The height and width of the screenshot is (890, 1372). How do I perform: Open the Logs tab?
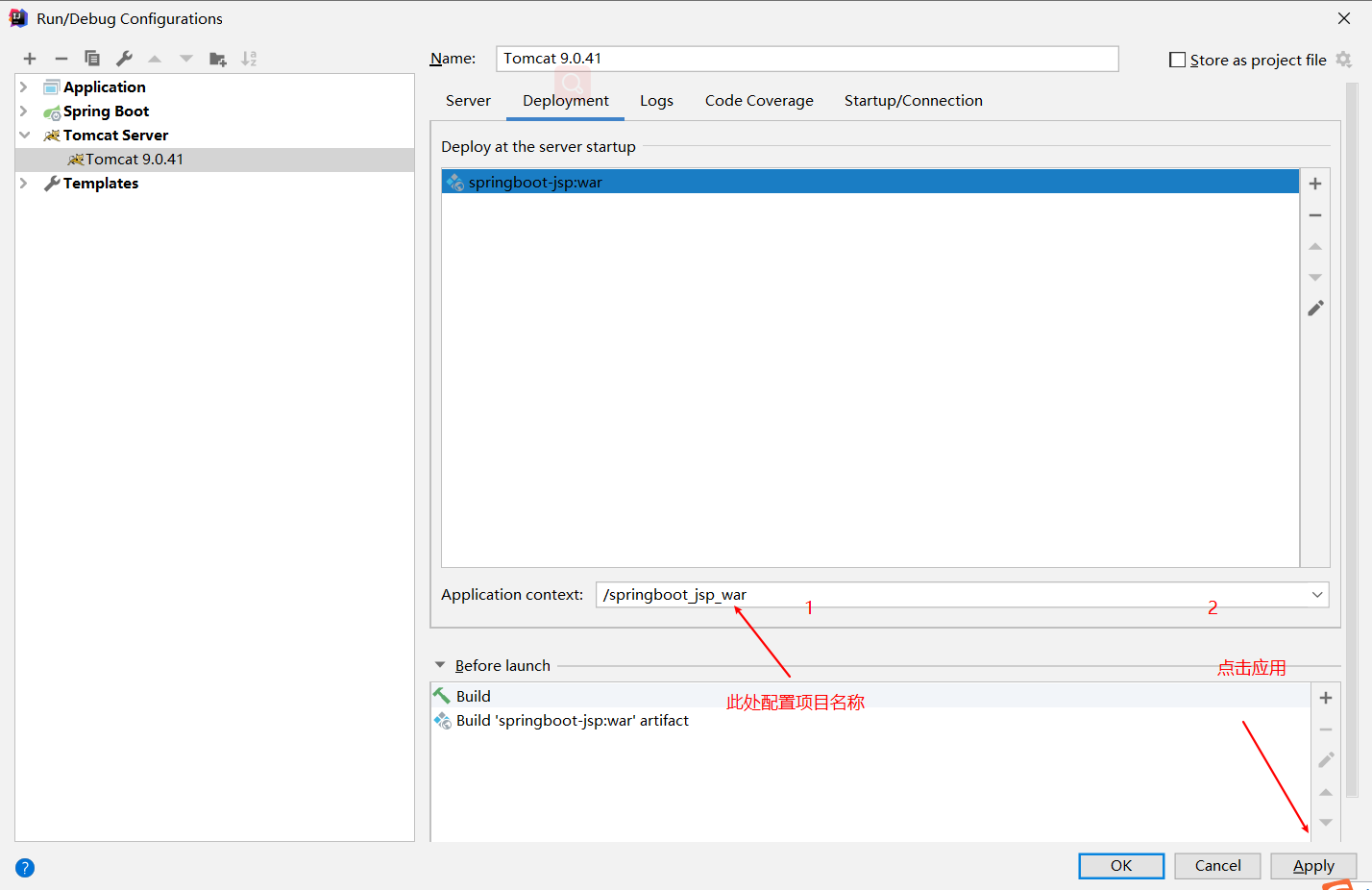click(656, 101)
